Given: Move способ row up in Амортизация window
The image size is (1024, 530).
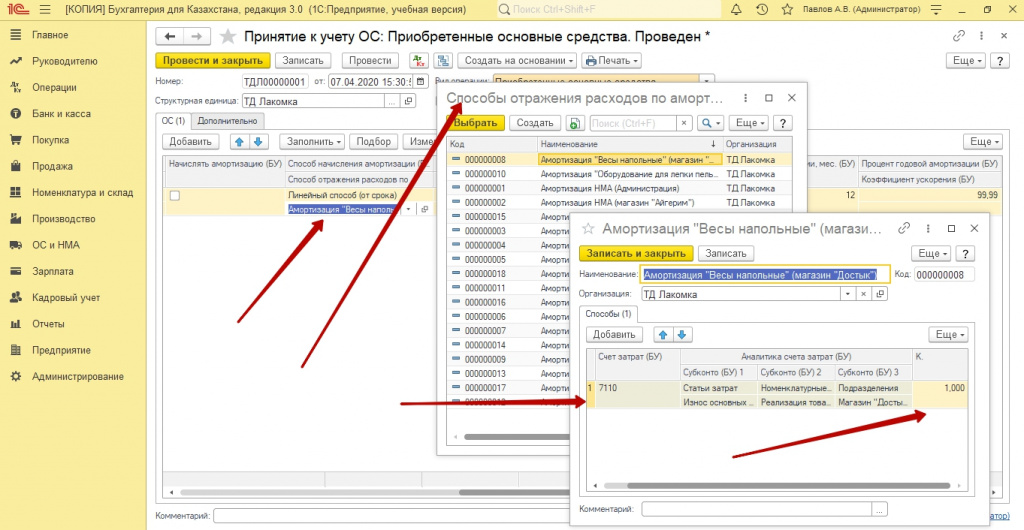Looking at the screenshot, I should click(x=664, y=335).
